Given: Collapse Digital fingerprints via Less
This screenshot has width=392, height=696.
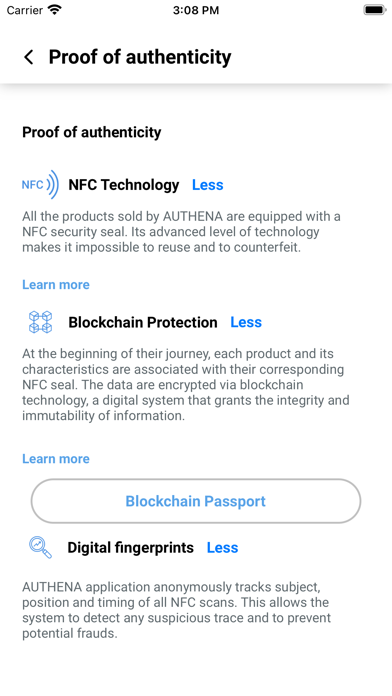Looking at the screenshot, I should tap(222, 548).
